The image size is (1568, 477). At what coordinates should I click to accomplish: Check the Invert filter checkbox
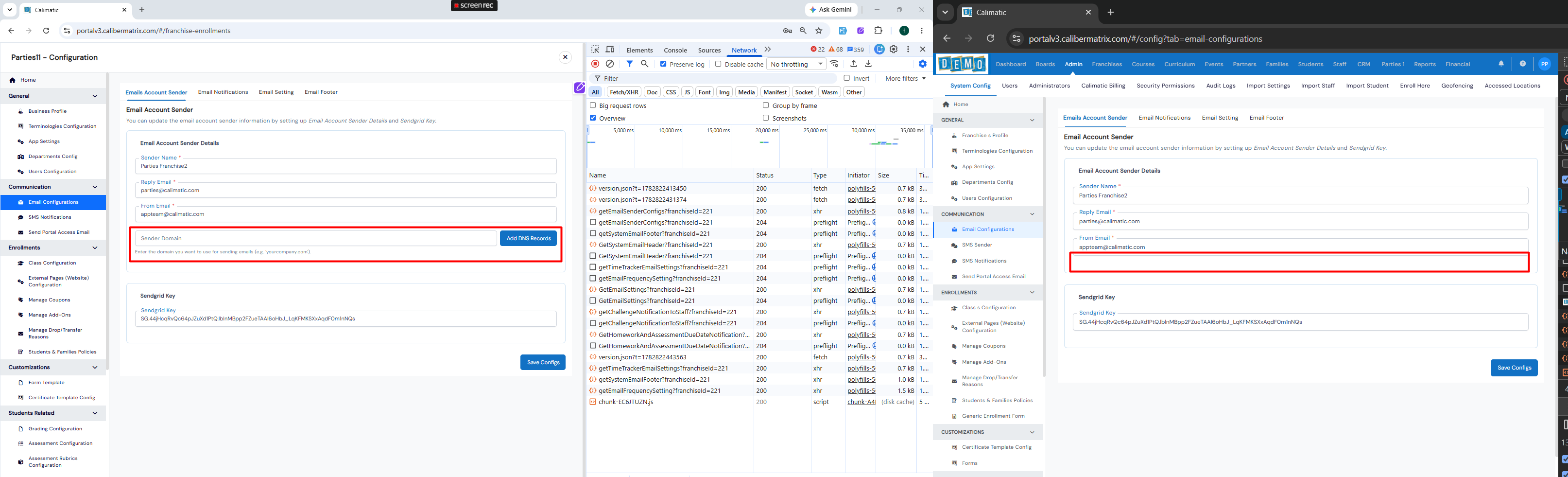(847, 78)
